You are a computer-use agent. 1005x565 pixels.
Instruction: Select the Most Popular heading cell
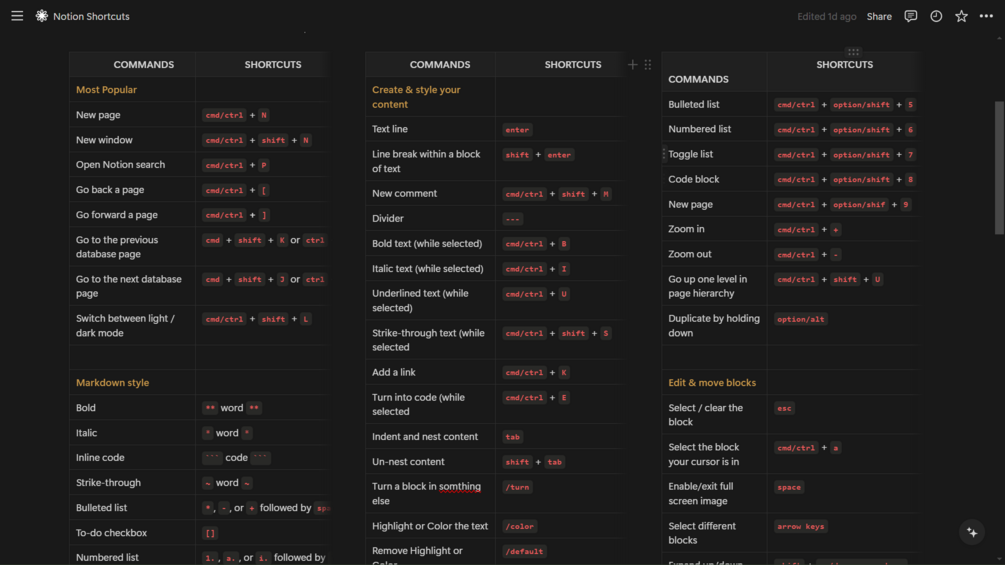pos(132,90)
